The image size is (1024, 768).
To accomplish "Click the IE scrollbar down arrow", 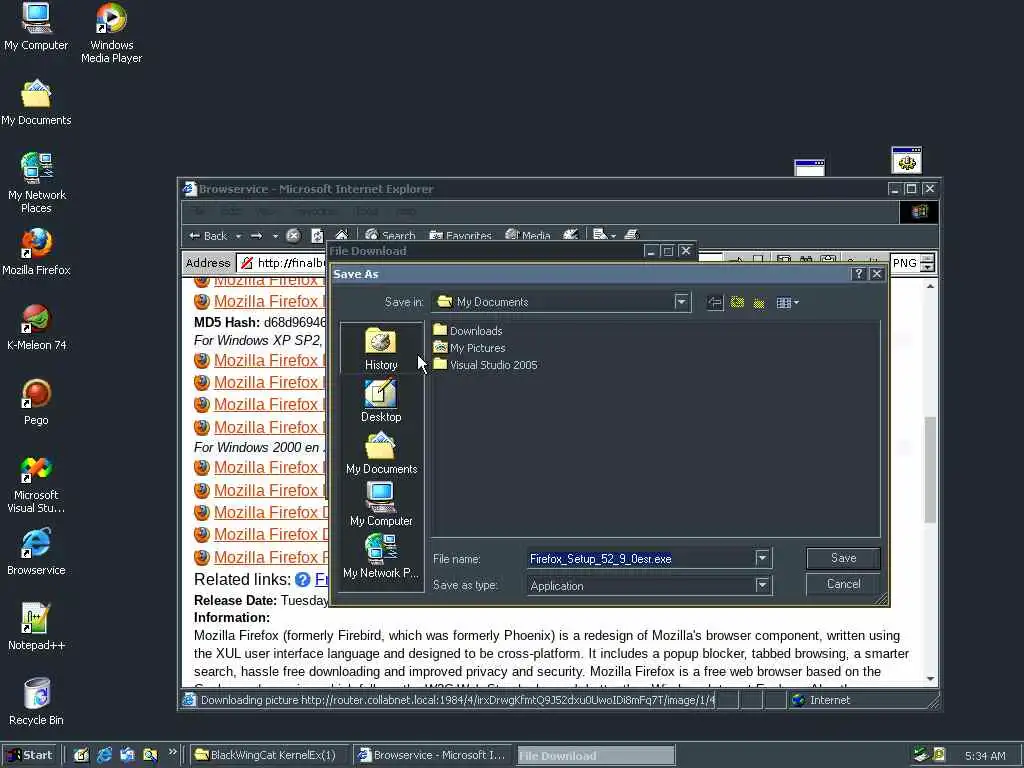I will [x=930, y=679].
